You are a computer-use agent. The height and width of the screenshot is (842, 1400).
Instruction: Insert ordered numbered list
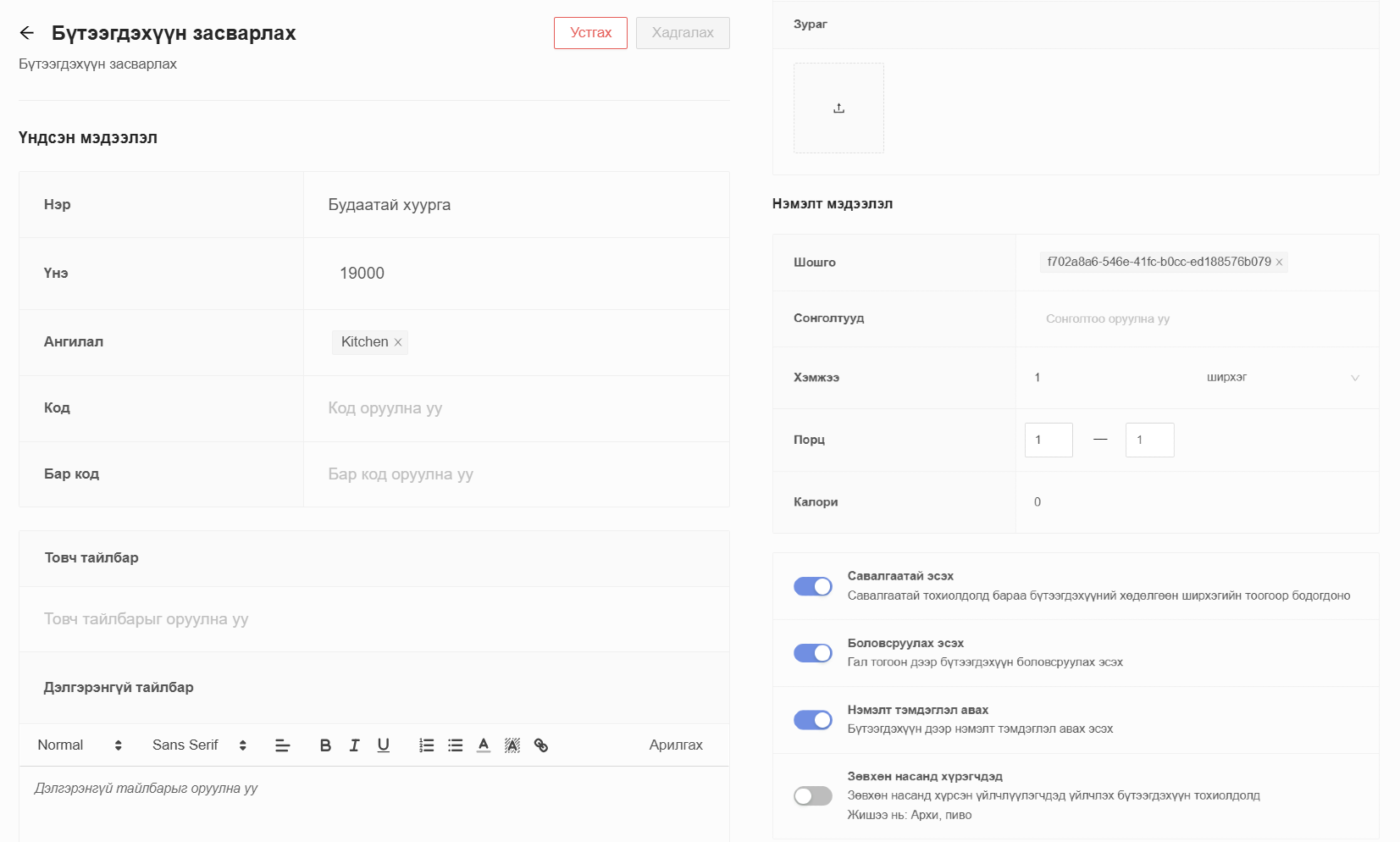point(426,745)
